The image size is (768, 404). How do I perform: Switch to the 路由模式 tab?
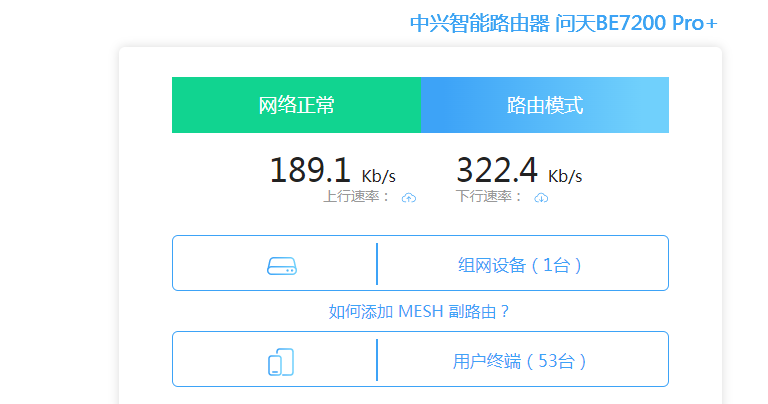tap(545, 105)
